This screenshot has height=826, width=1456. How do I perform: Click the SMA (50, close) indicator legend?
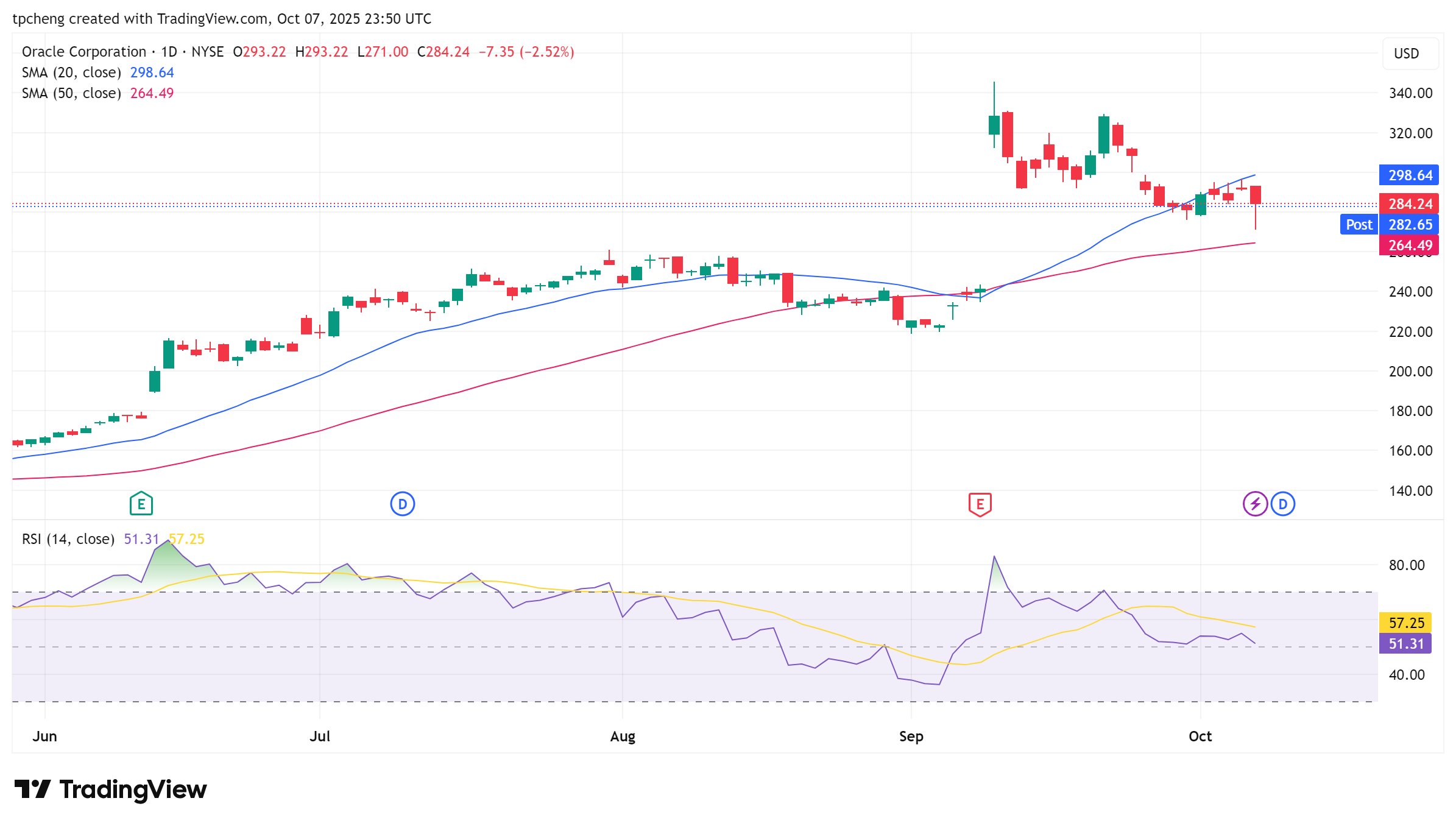point(71,93)
